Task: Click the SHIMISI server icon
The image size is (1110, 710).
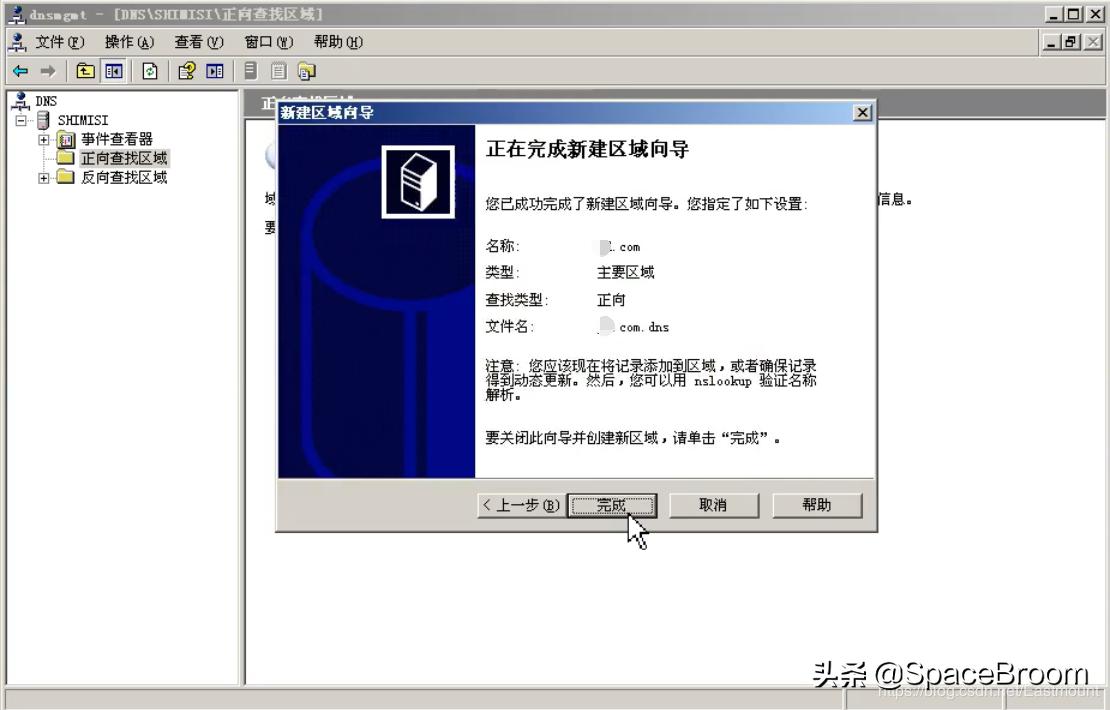Action: click(44, 120)
